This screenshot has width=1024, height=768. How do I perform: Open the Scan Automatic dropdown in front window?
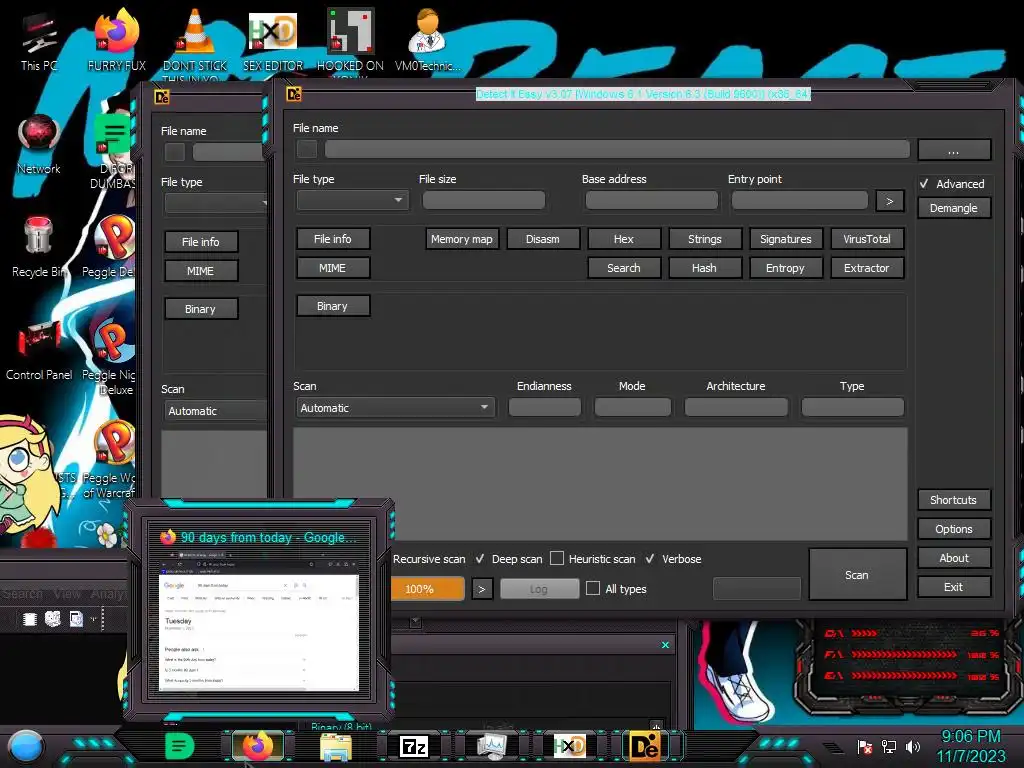pyautogui.click(x=394, y=408)
